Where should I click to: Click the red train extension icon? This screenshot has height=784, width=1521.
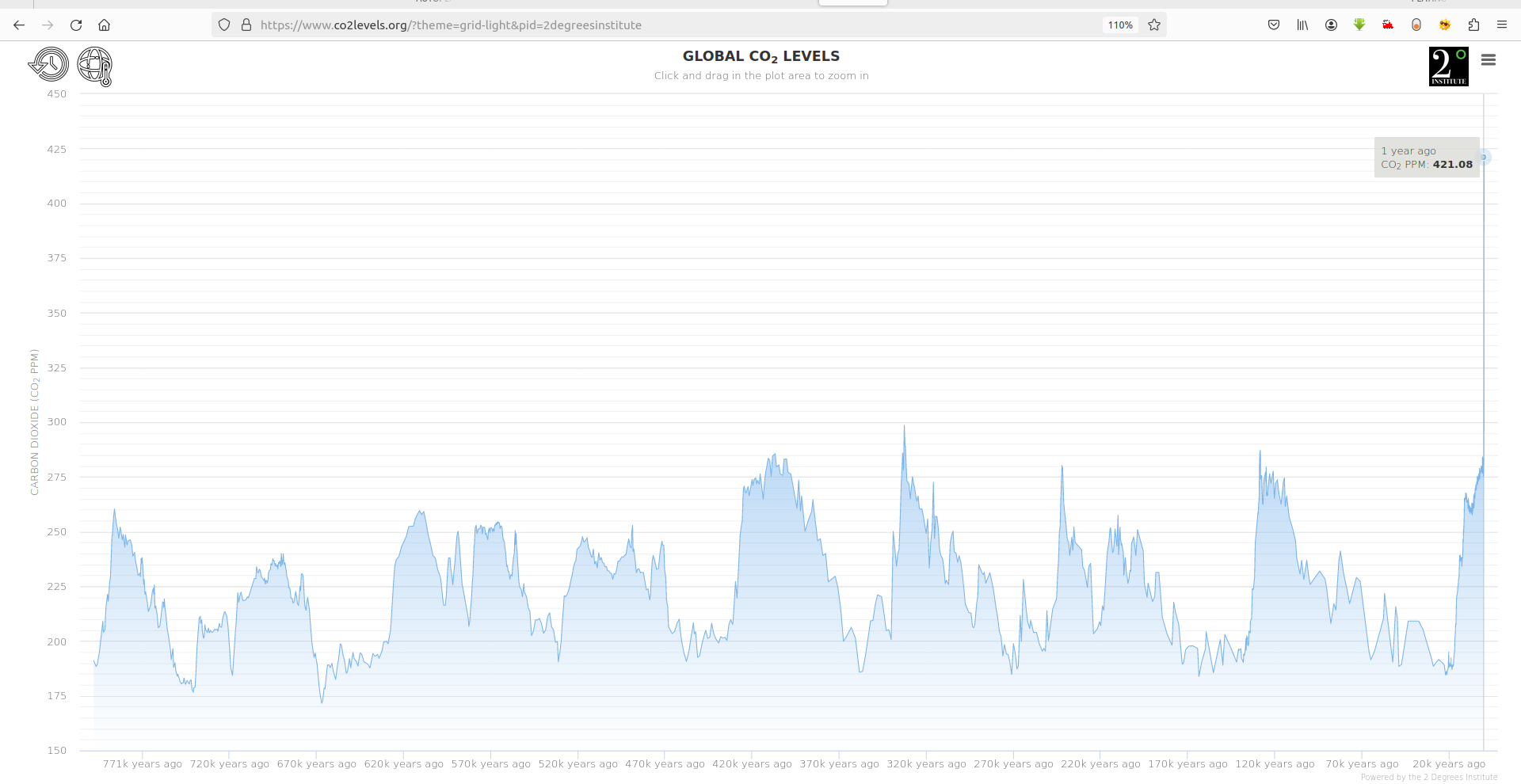click(x=1388, y=25)
